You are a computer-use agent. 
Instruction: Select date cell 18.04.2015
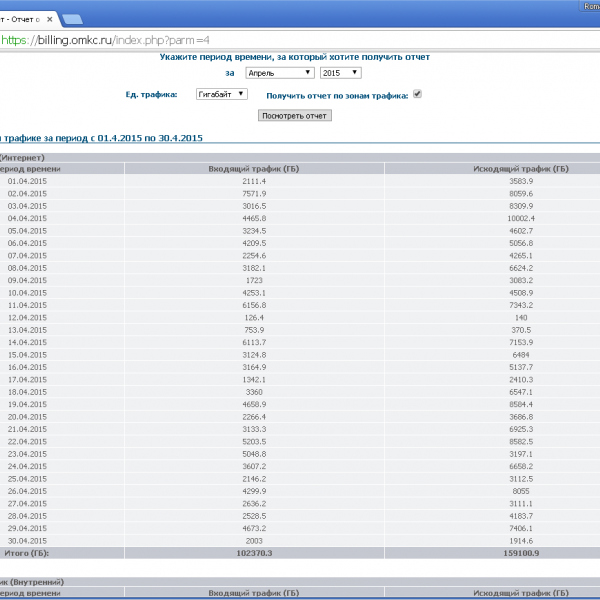pos(27,392)
